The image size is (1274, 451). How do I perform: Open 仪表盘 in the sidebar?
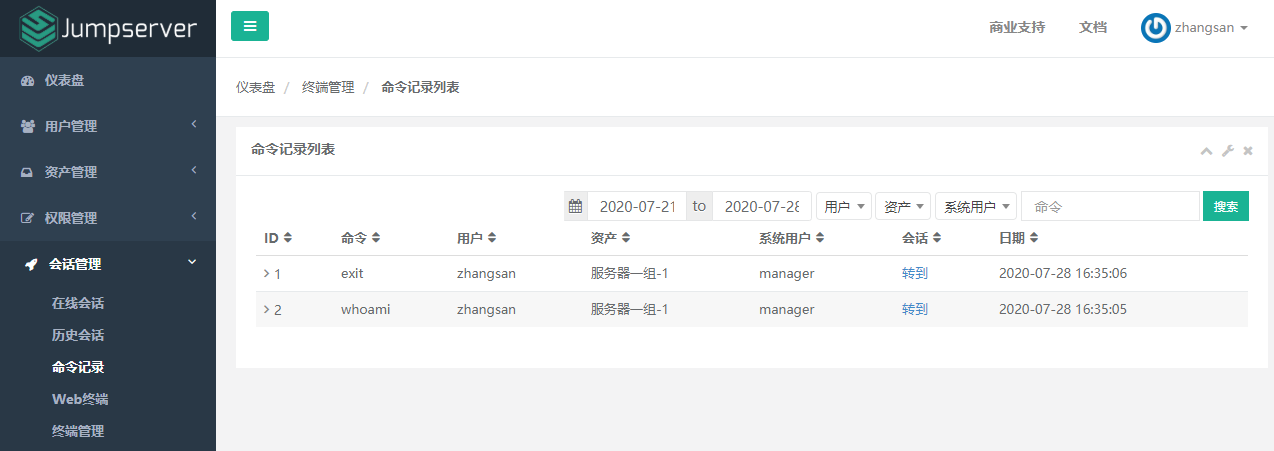coord(108,80)
